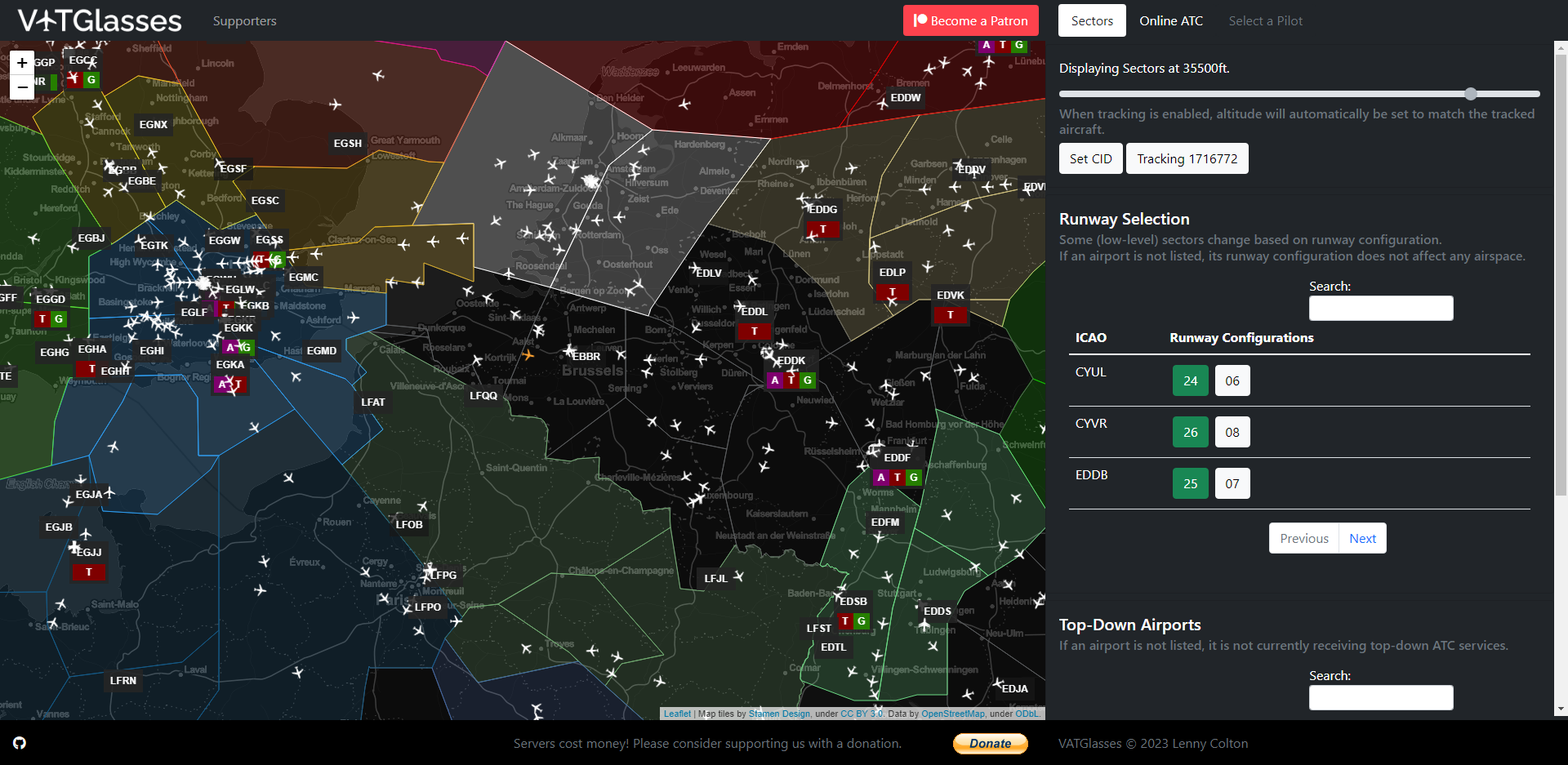Click the orange aircraft near Brussels
Screen dimensions: 1568x765
pyautogui.click(x=528, y=354)
